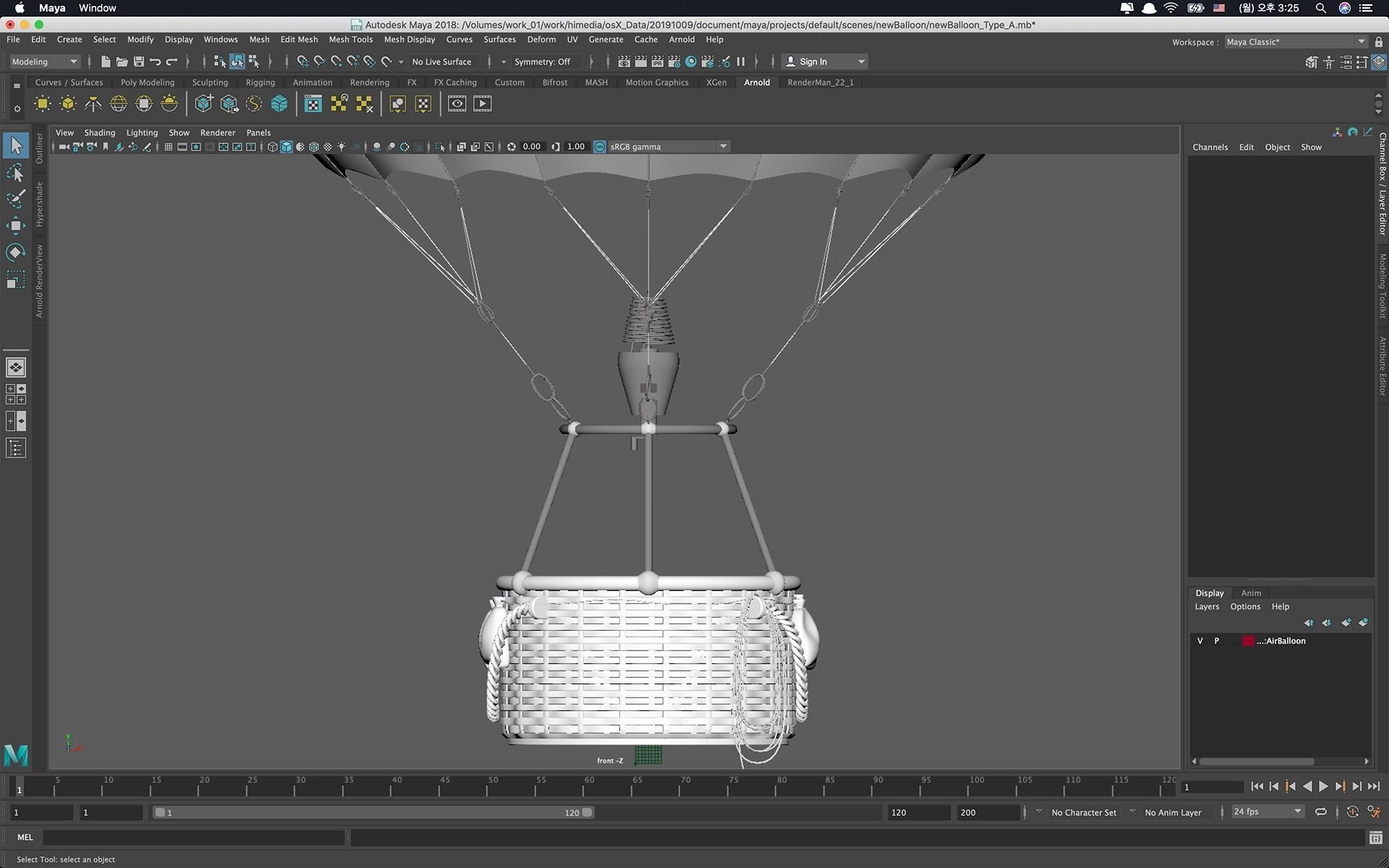
Task: Create an Arnold Physical Sky
Action: point(169,104)
